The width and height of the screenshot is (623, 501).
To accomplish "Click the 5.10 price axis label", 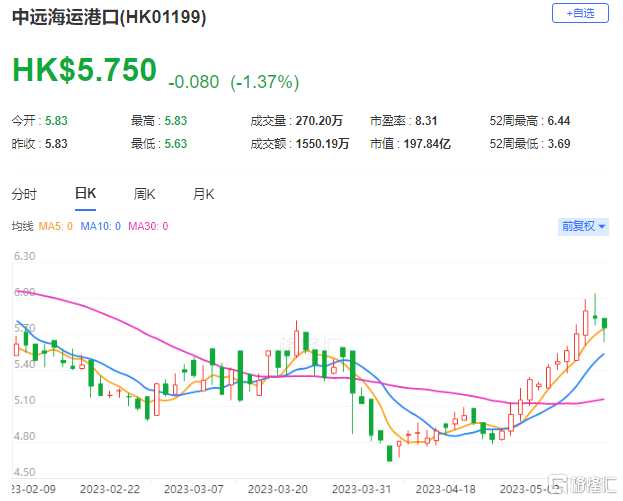I will point(25,400).
